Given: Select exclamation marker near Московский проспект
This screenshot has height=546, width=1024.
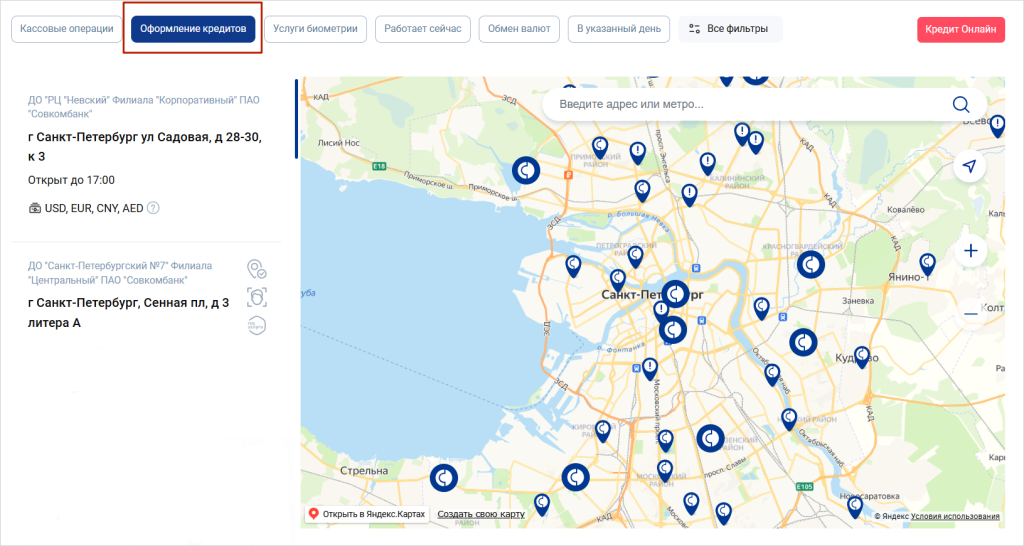Looking at the screenshot, I should [649, 368].
